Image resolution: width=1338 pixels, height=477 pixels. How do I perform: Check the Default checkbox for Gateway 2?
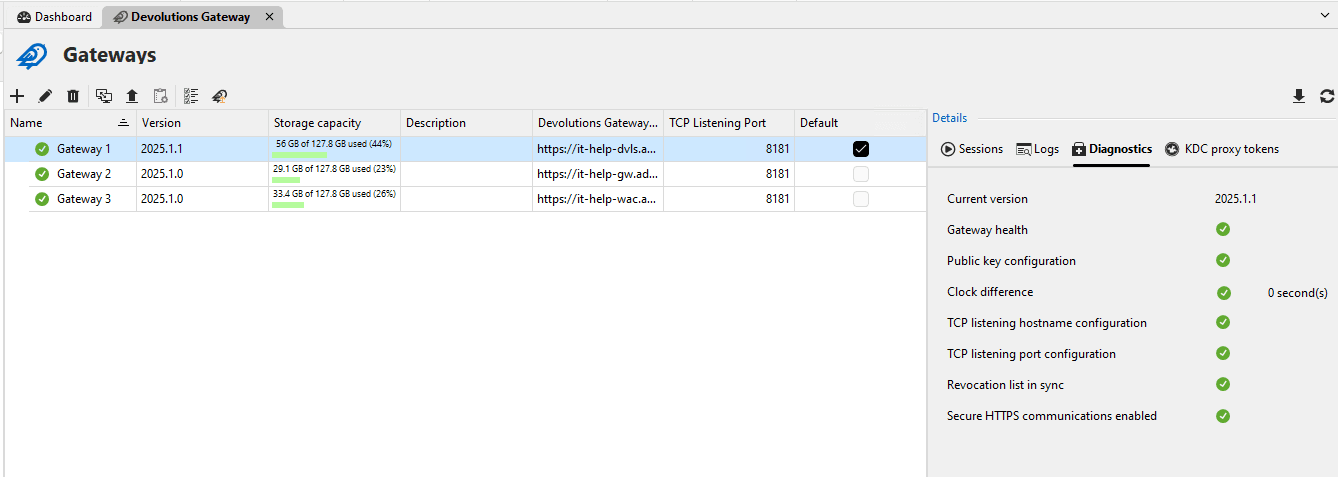(x=861, y=174)
